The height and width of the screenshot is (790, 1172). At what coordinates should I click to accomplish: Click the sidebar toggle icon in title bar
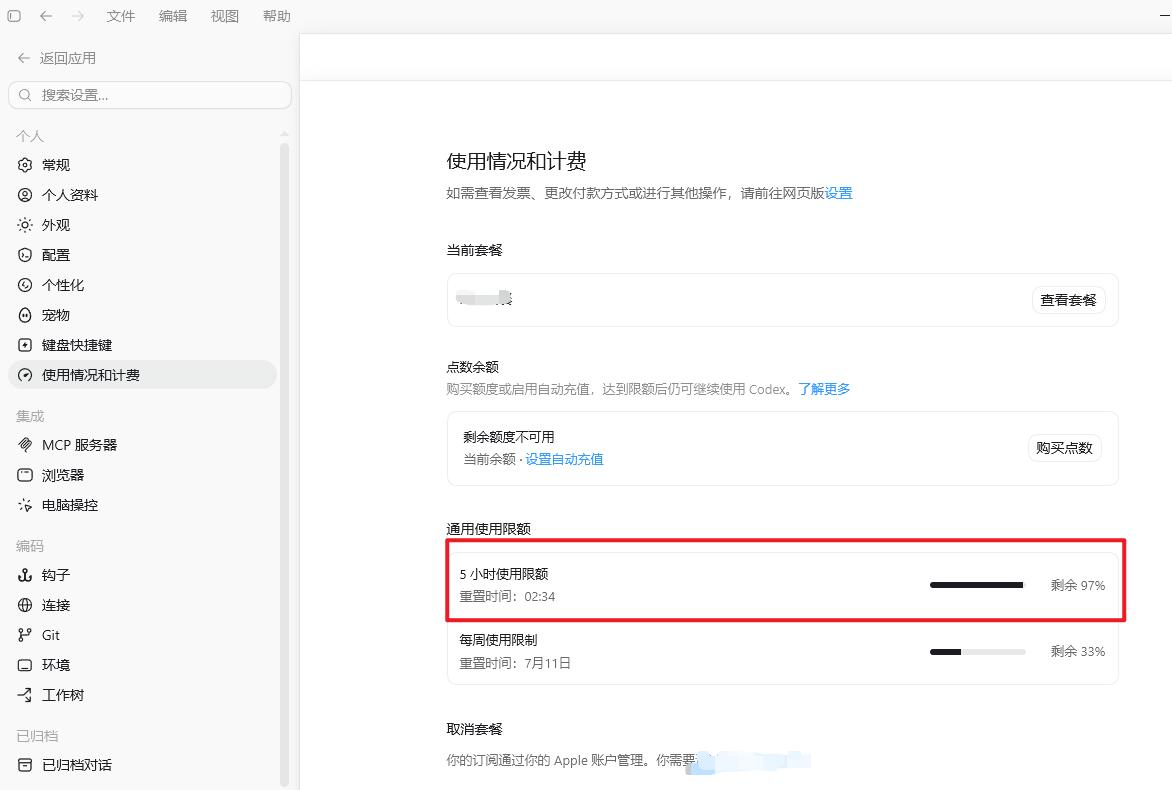[x=14, y=16]
